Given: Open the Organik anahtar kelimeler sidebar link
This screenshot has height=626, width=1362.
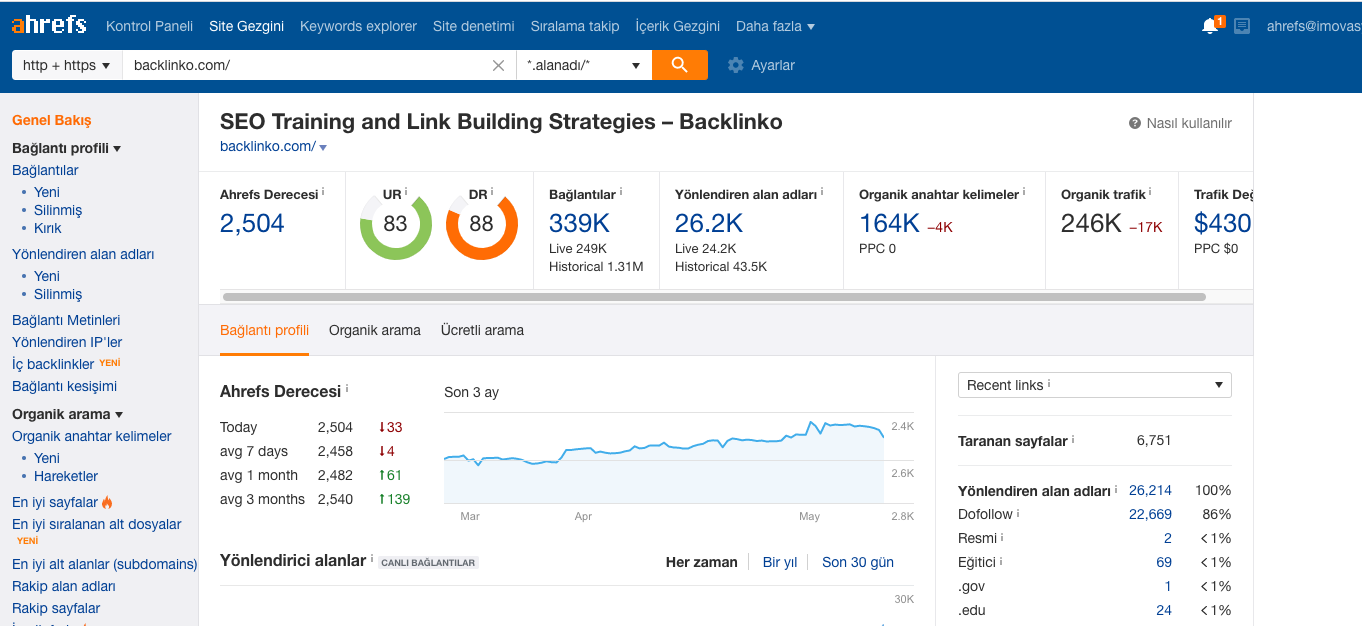Looking at the screenshot, I should click(92, 436).
